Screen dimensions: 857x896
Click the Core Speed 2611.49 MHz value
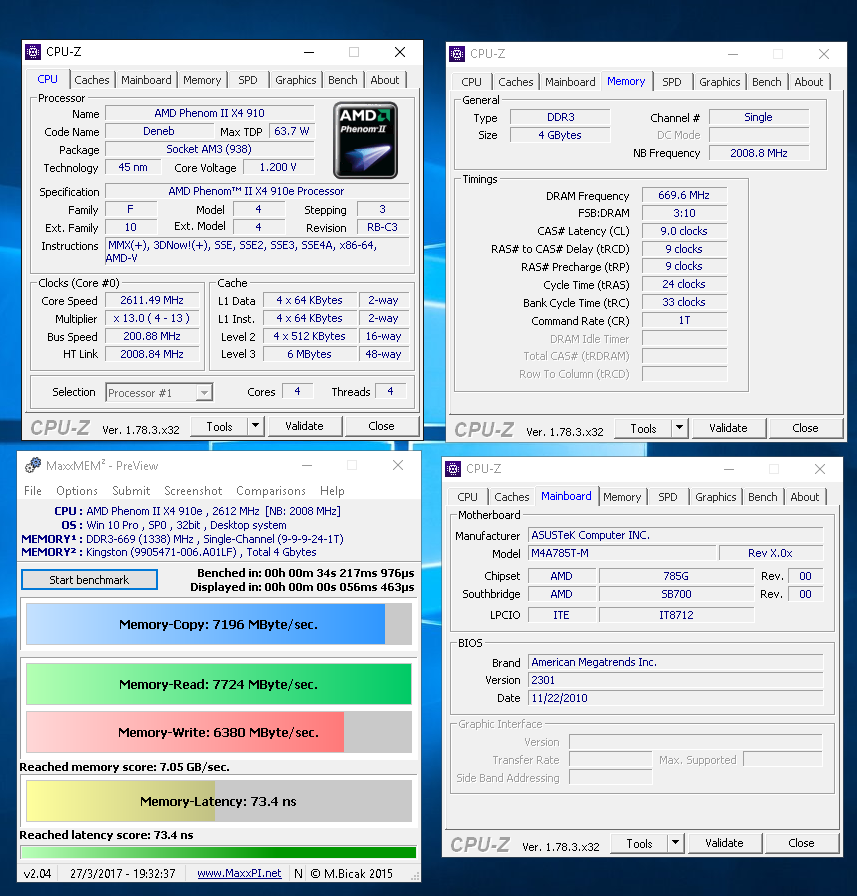pos(152,300)
